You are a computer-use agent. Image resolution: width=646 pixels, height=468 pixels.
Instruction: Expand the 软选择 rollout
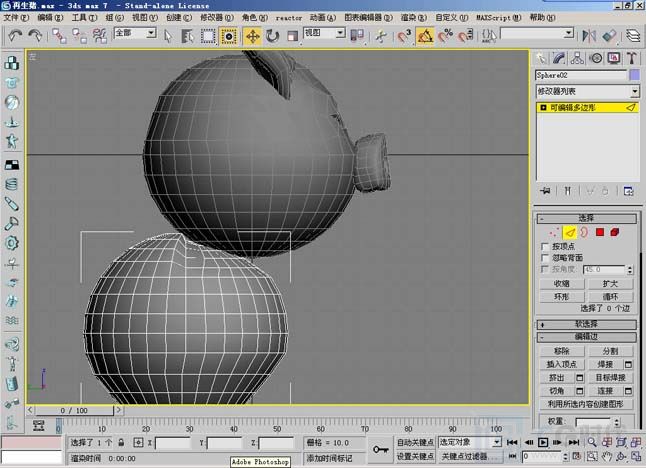click(587, 324)
